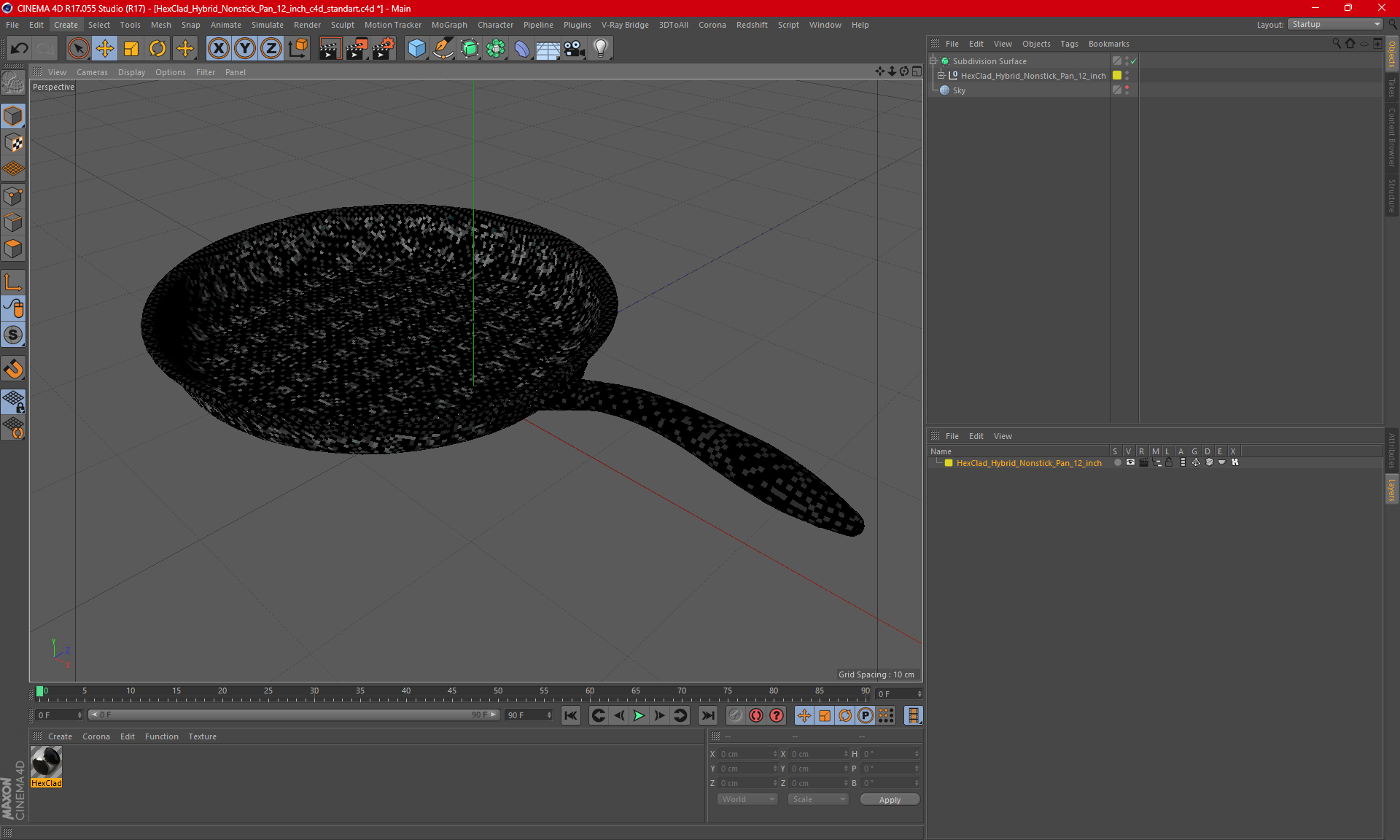The height and width of the screenshot is (840, 1400).
Task: Open the MoGraph menu
Action: coord(449,25)
